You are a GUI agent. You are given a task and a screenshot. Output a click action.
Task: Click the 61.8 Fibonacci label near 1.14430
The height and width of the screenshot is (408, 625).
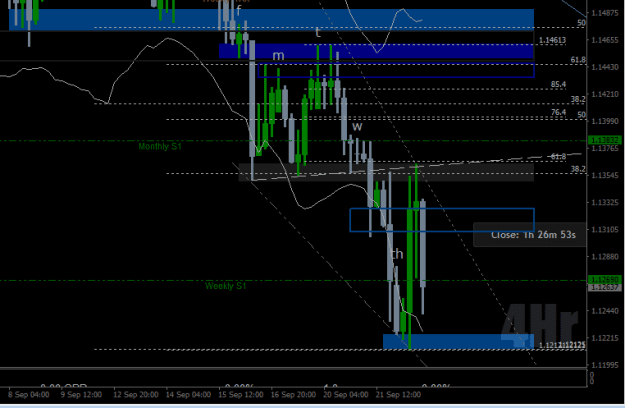578,60
